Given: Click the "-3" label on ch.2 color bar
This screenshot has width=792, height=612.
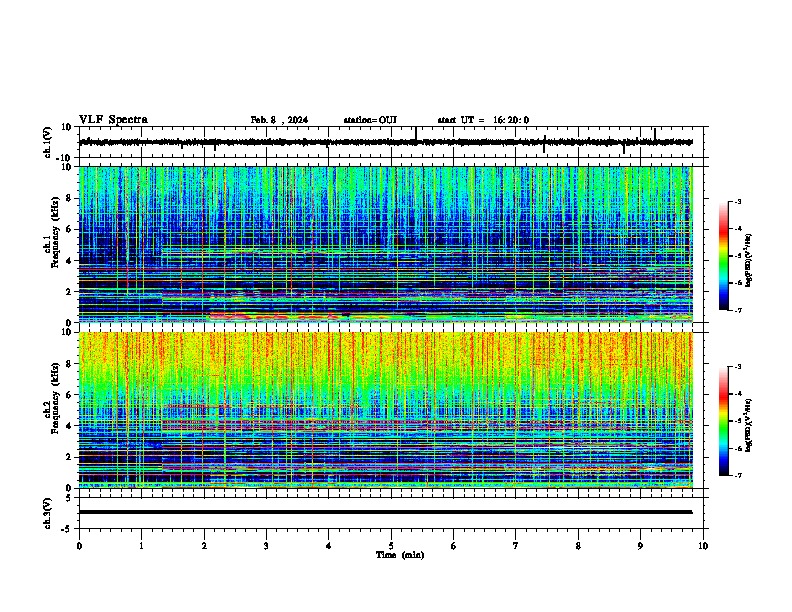Looking at the screenshot, I should (738, 367).
